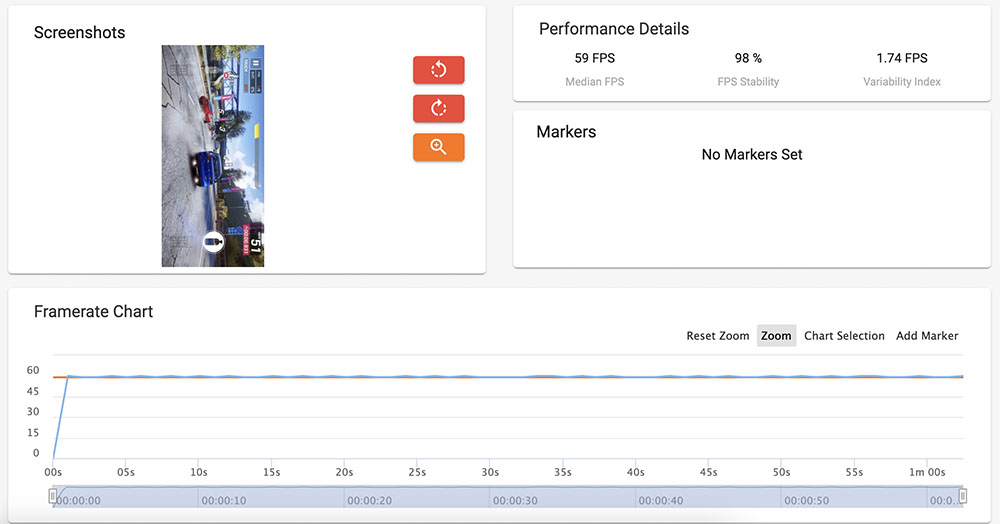Viewport: 1000px width, 524px height.
Task: Select the 98 % FPS Stability value
Action: (748, 58)
